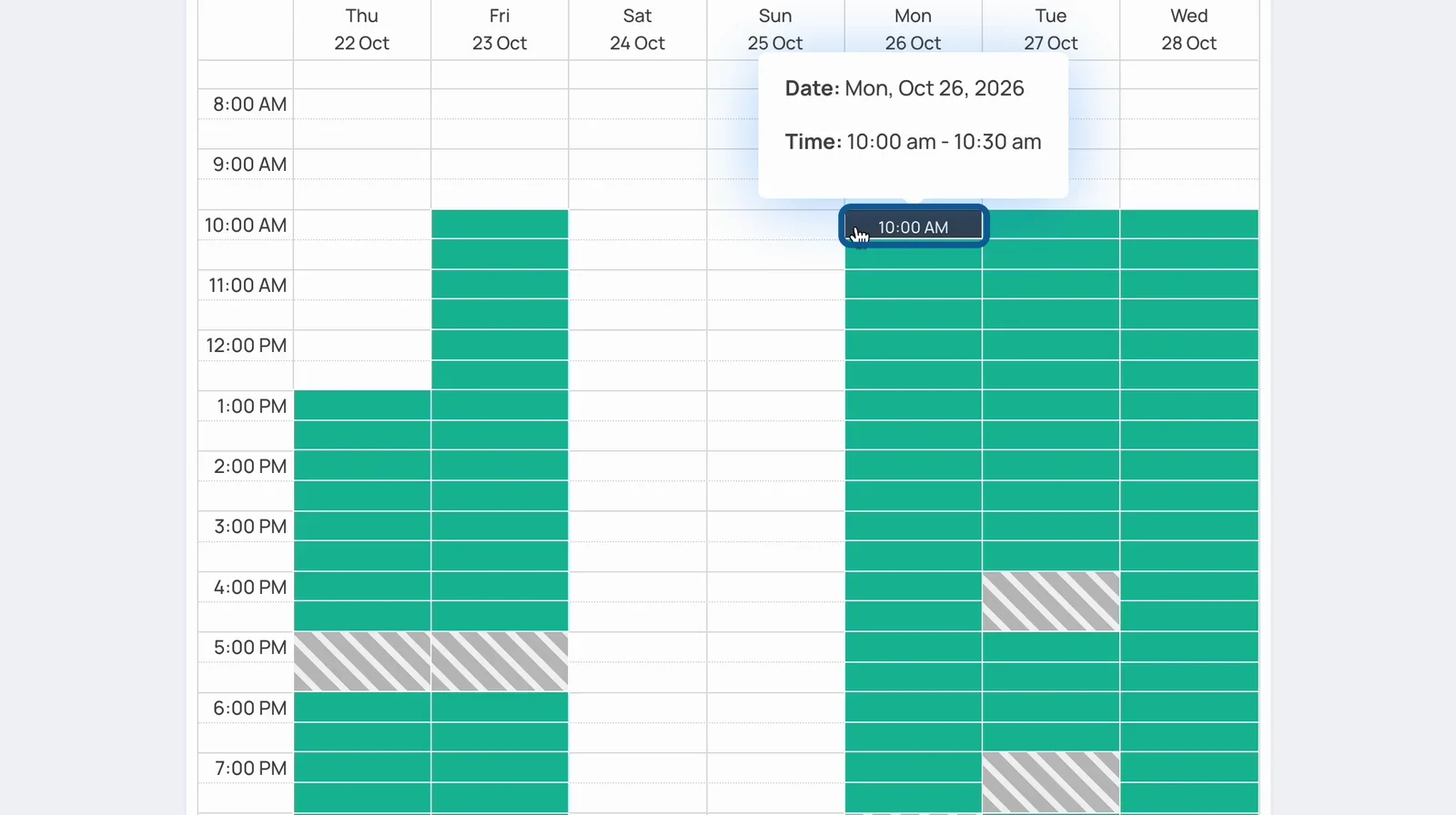Click the 10:00 AM row time label

[246, 225]
